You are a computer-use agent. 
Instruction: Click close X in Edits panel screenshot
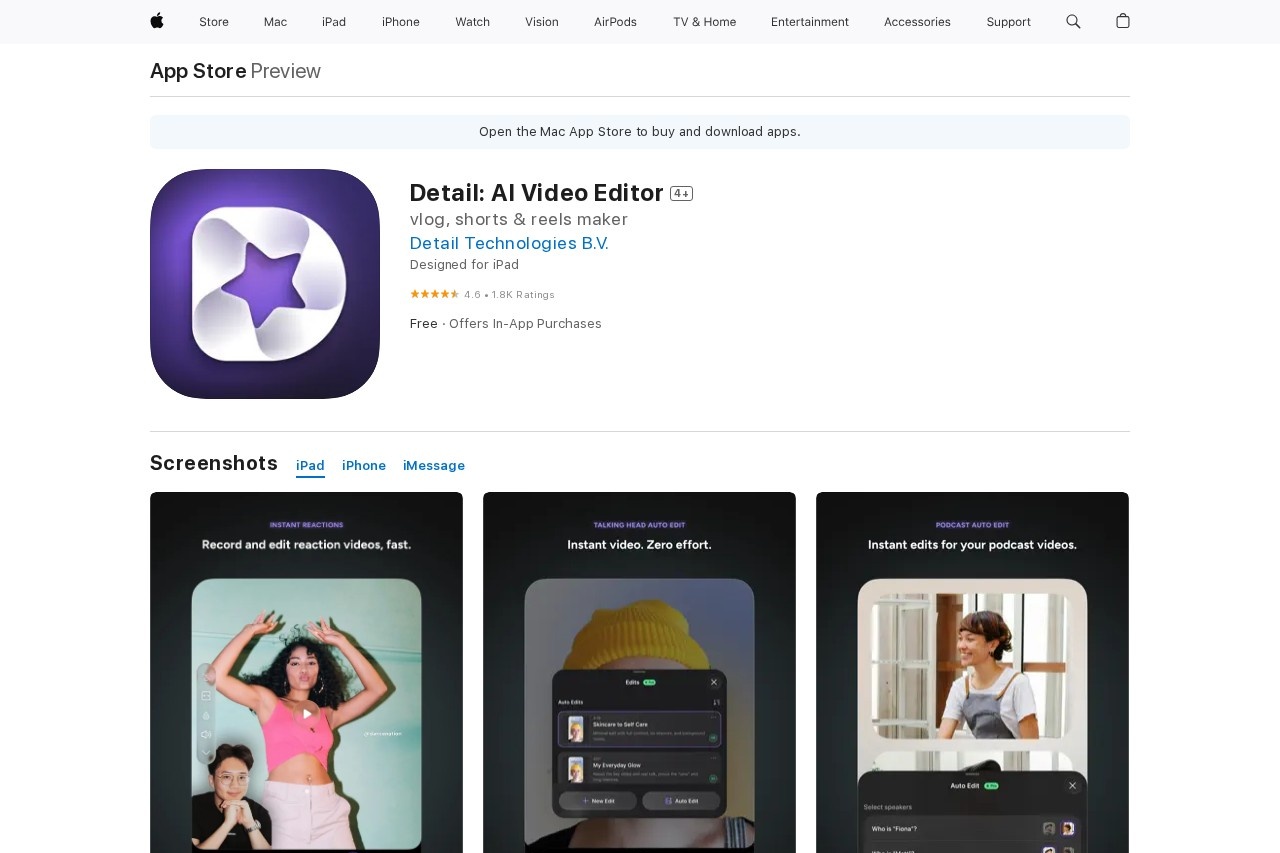tap(714, 682)
